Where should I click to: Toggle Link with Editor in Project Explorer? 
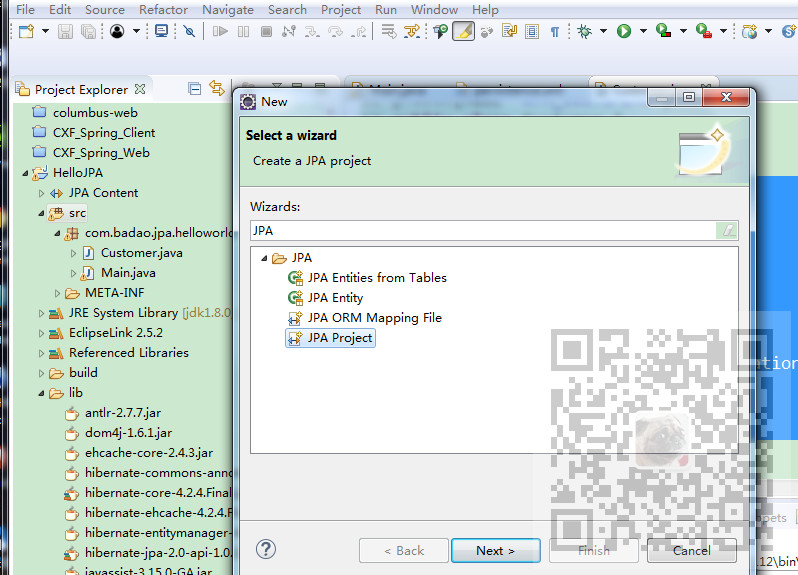217,89
